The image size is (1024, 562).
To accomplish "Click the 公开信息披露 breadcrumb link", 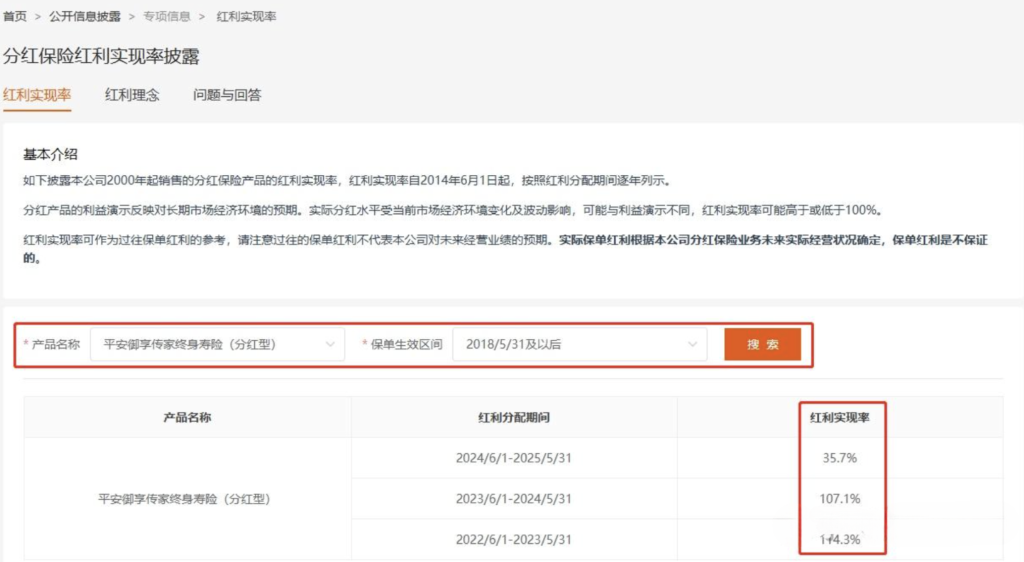I will pyautogui.click(x=85, y=17).
